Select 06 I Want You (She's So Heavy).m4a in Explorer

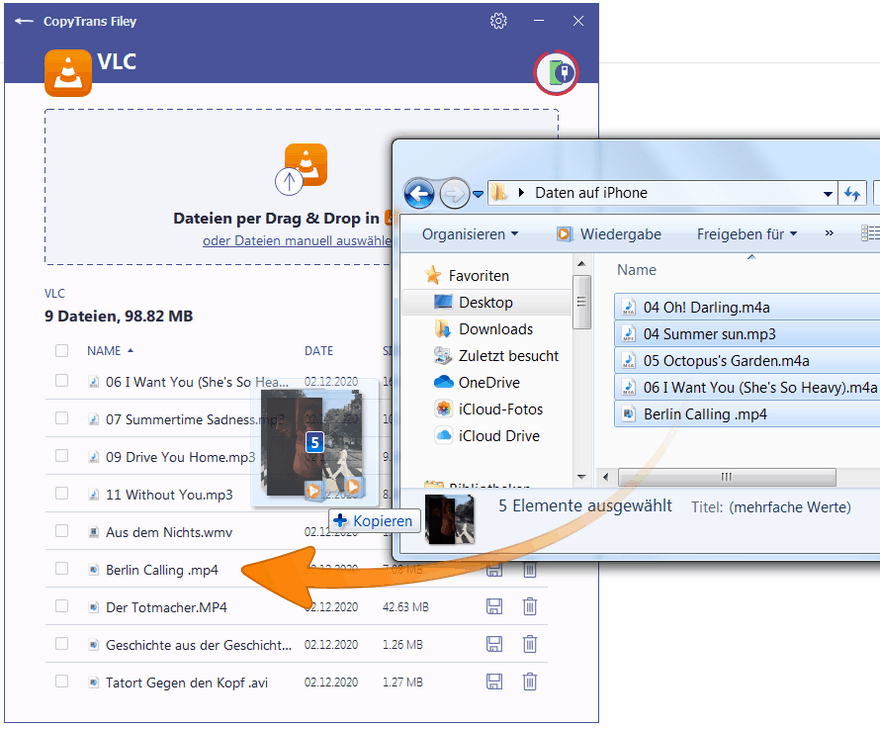point(748,387)
